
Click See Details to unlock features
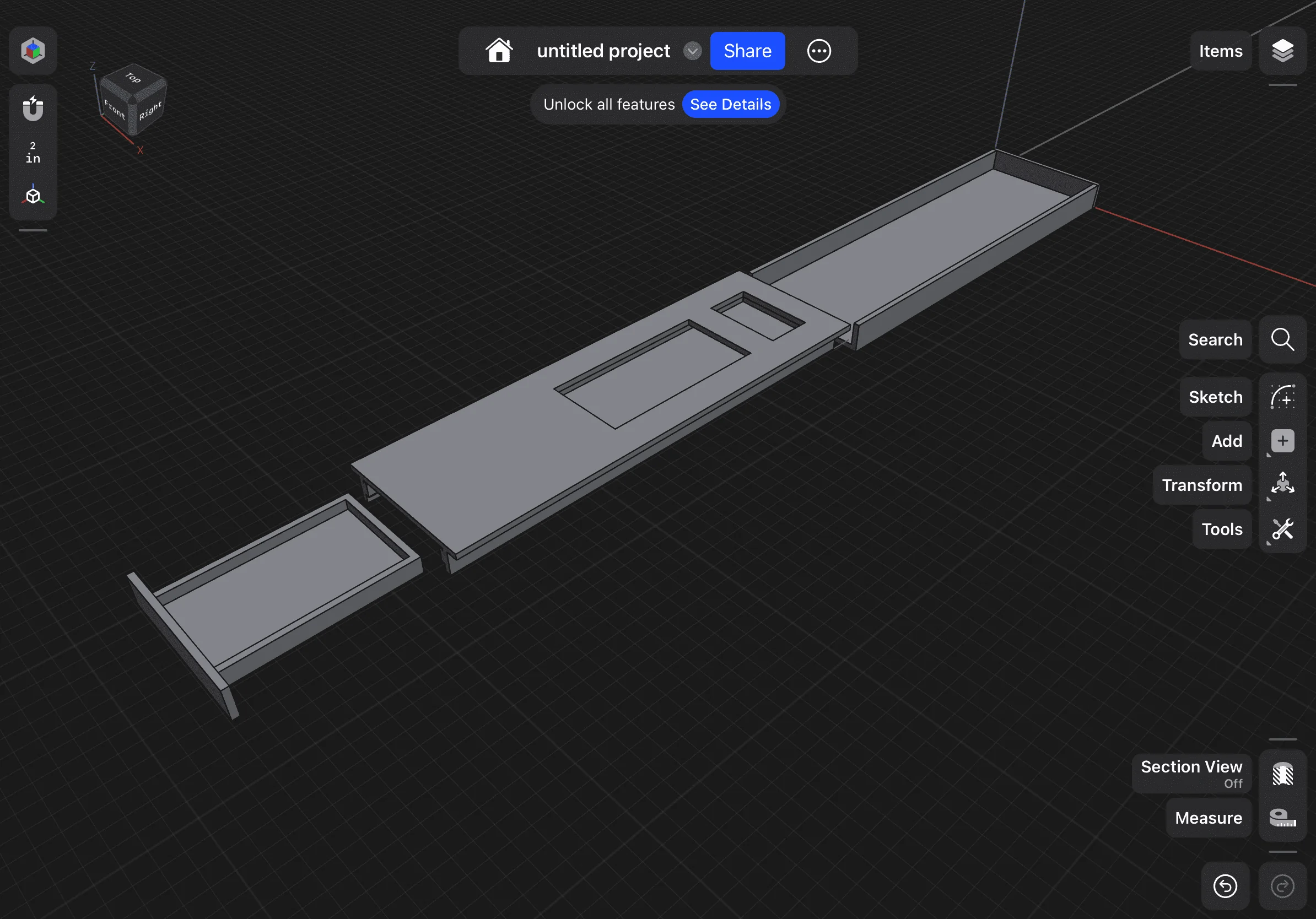(x=730, y=104)
